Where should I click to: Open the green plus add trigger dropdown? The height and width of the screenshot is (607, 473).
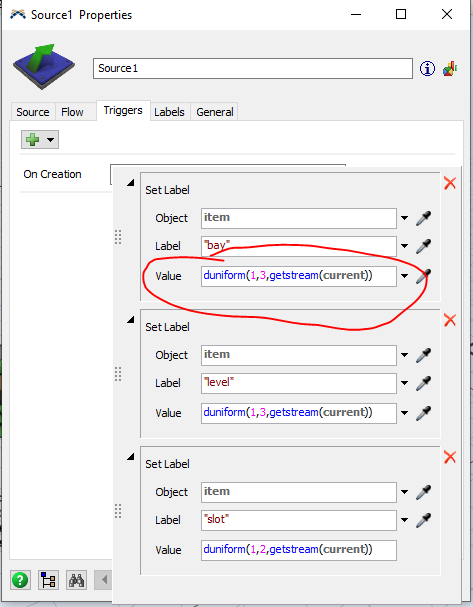tap(40, 140)
